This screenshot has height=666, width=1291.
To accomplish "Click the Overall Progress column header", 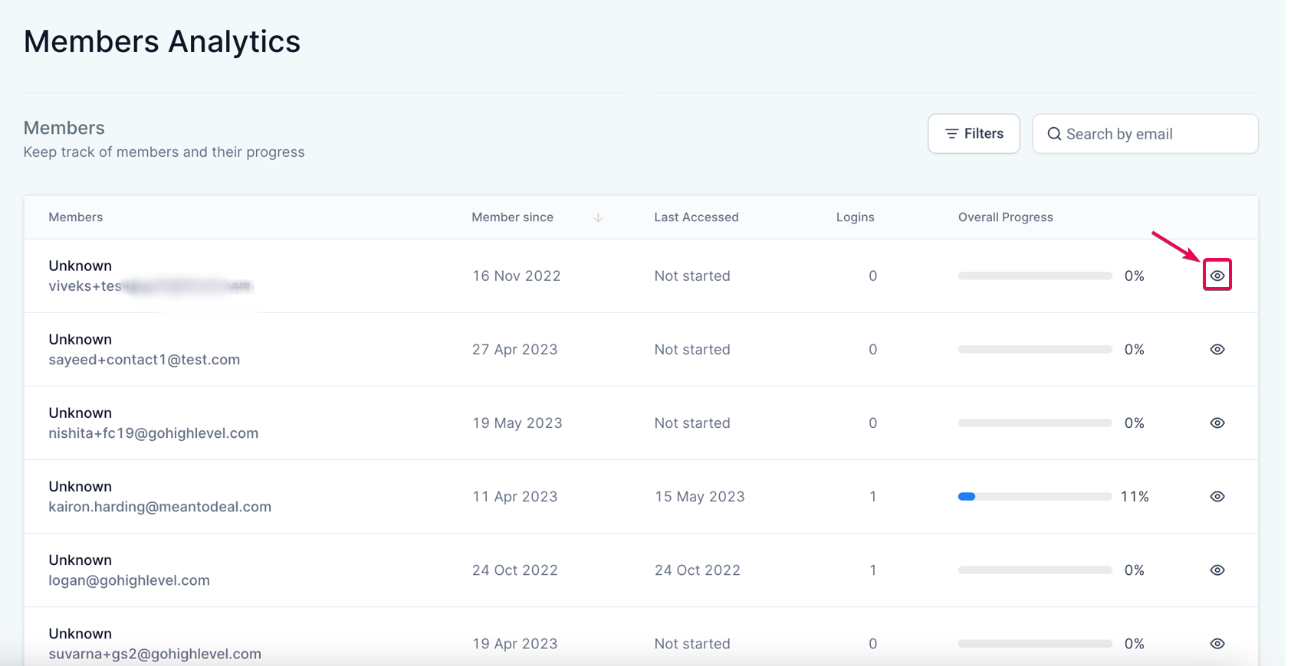I will pyautogui.click(x=1005, y=217).
